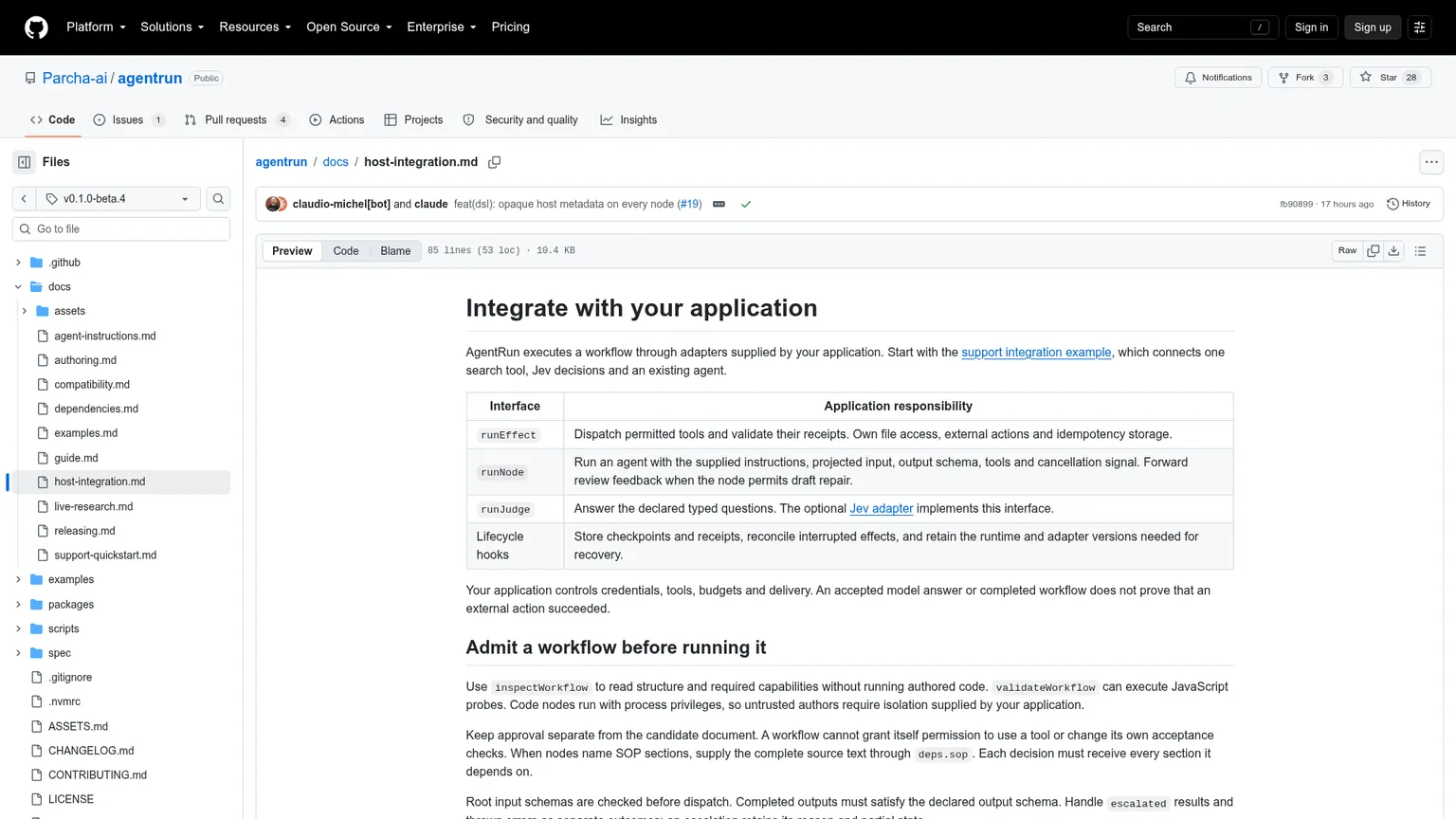This screenshot has height=819, width=1456.
Task: Fork the agentrun repository
Action: (1305, 78)
